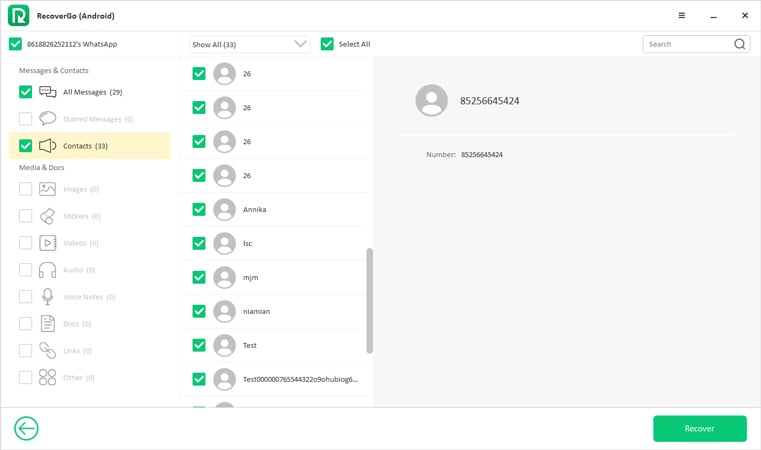Tick the Images checkbox
The height and width of the screenshot is (450, 761).
25,189
